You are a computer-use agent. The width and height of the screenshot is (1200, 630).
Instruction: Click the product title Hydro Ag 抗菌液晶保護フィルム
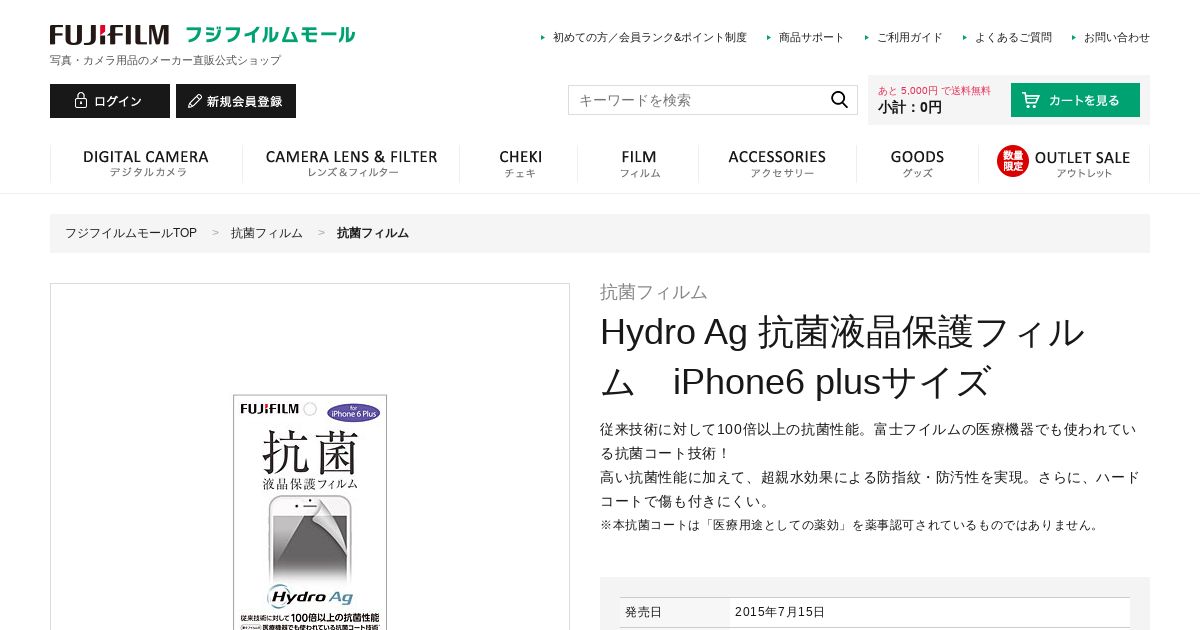[842, 357]
